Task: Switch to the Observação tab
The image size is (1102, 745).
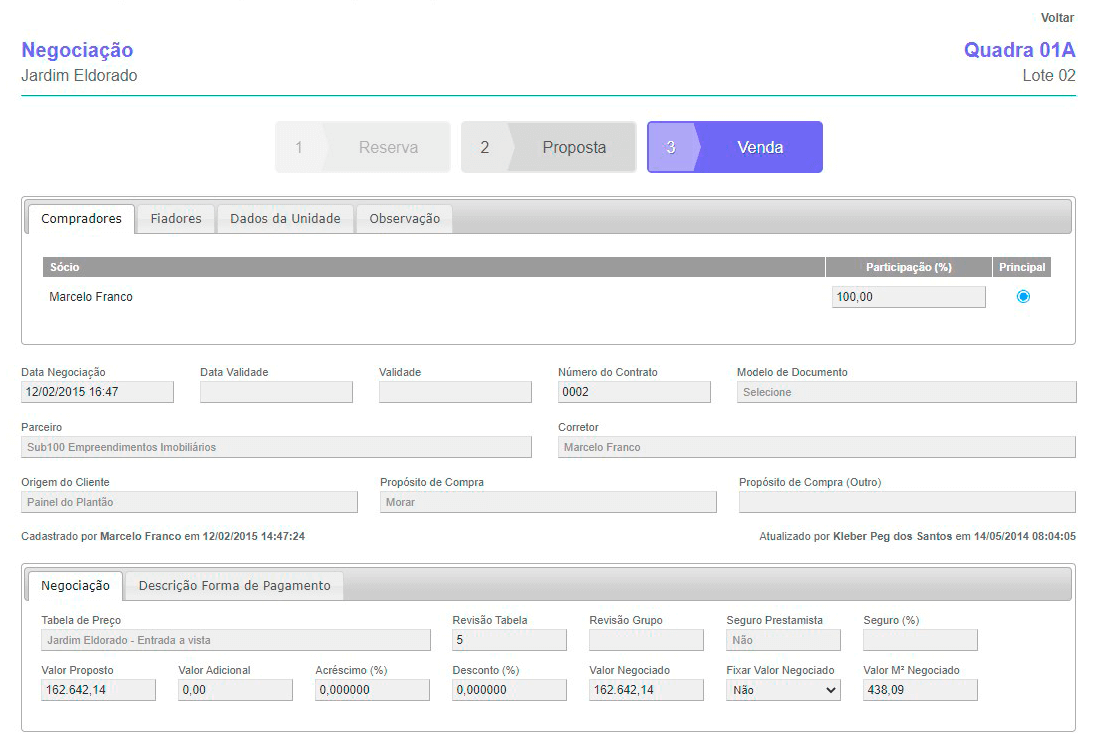Action: click(404, 218)
